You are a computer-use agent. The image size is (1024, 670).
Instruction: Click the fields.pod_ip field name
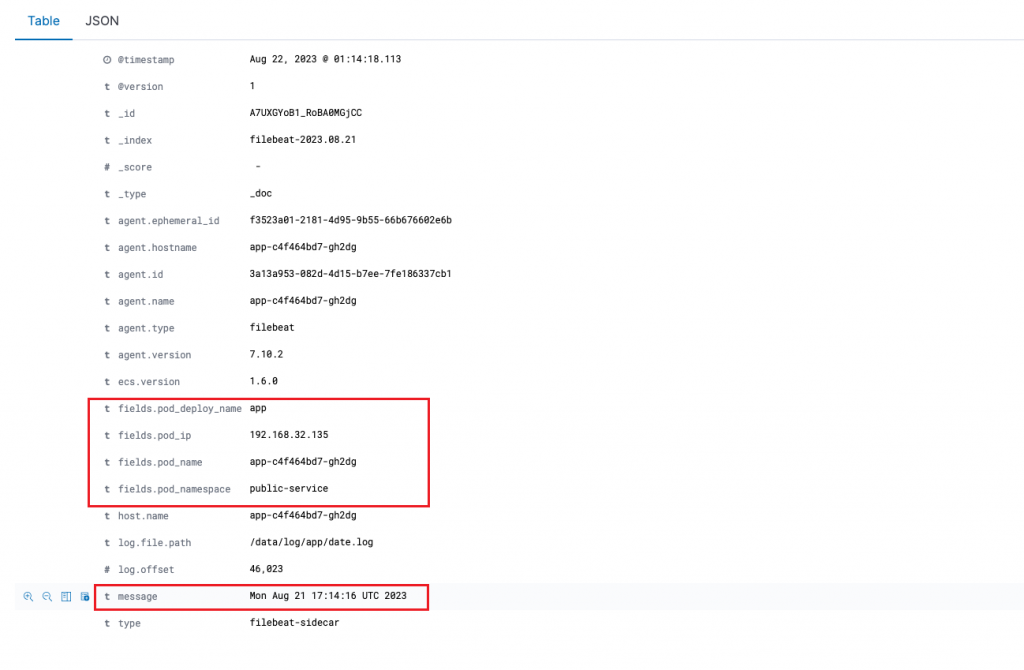155,435
